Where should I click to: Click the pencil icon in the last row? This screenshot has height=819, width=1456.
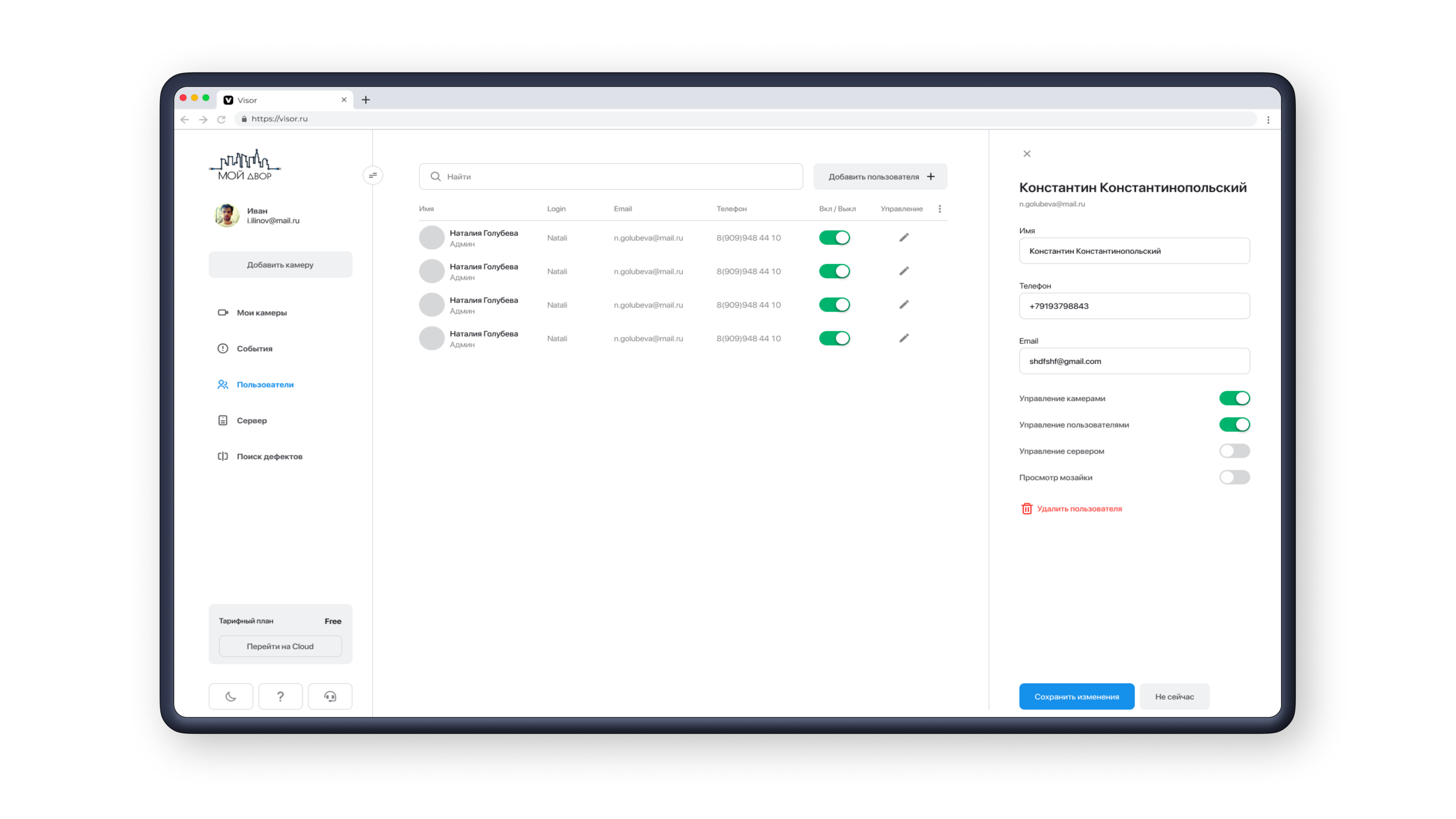[904, 338]
